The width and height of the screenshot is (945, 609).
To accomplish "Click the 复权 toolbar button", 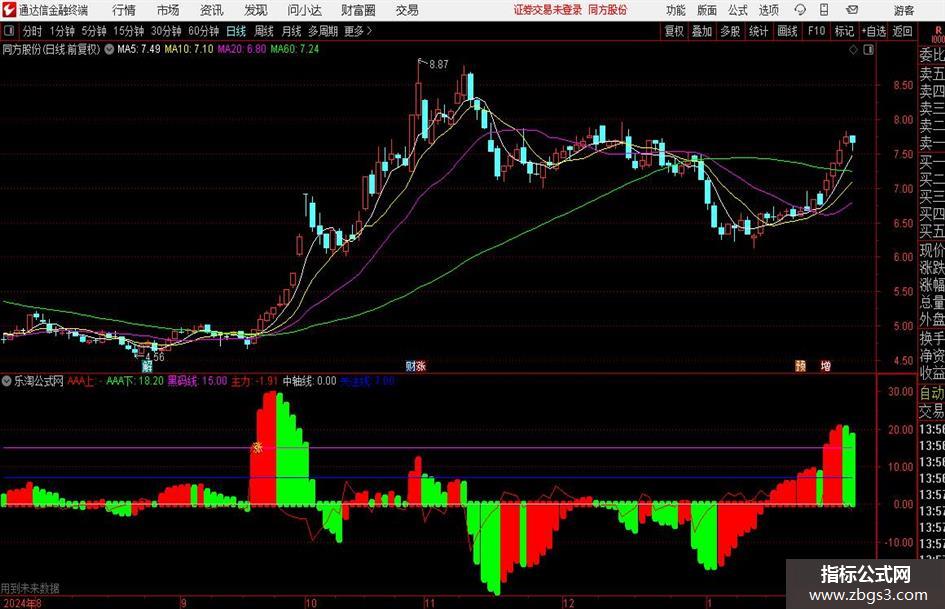I will pos(674,31).
